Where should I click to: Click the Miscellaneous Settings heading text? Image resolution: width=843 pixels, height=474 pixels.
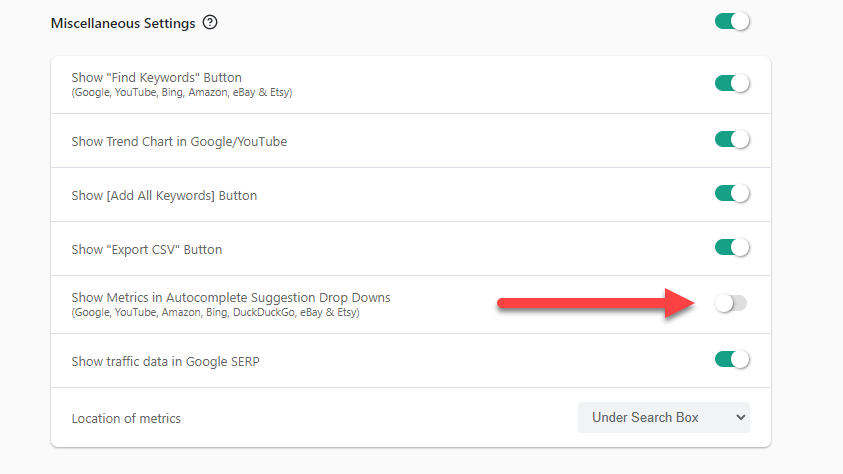tap(123, 23)
